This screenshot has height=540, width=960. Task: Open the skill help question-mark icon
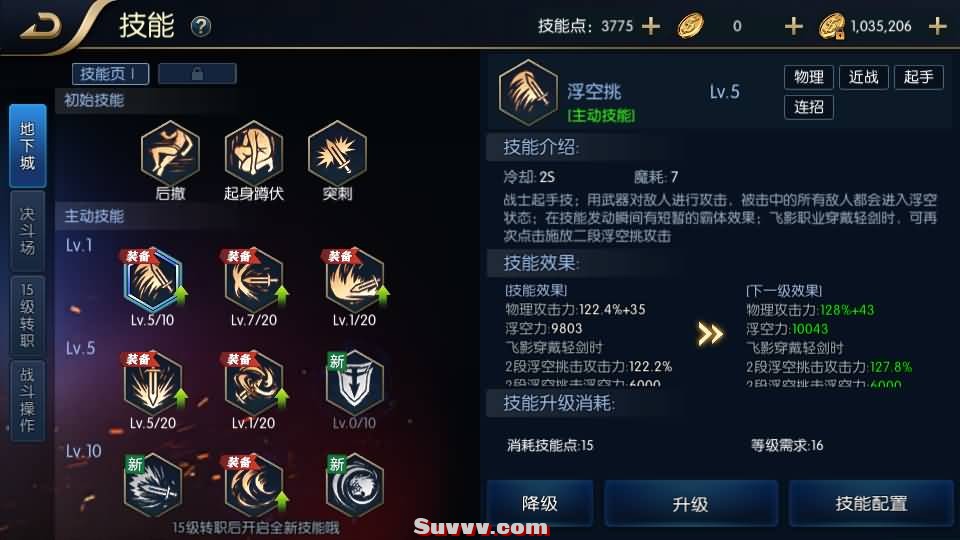(201, 26)
